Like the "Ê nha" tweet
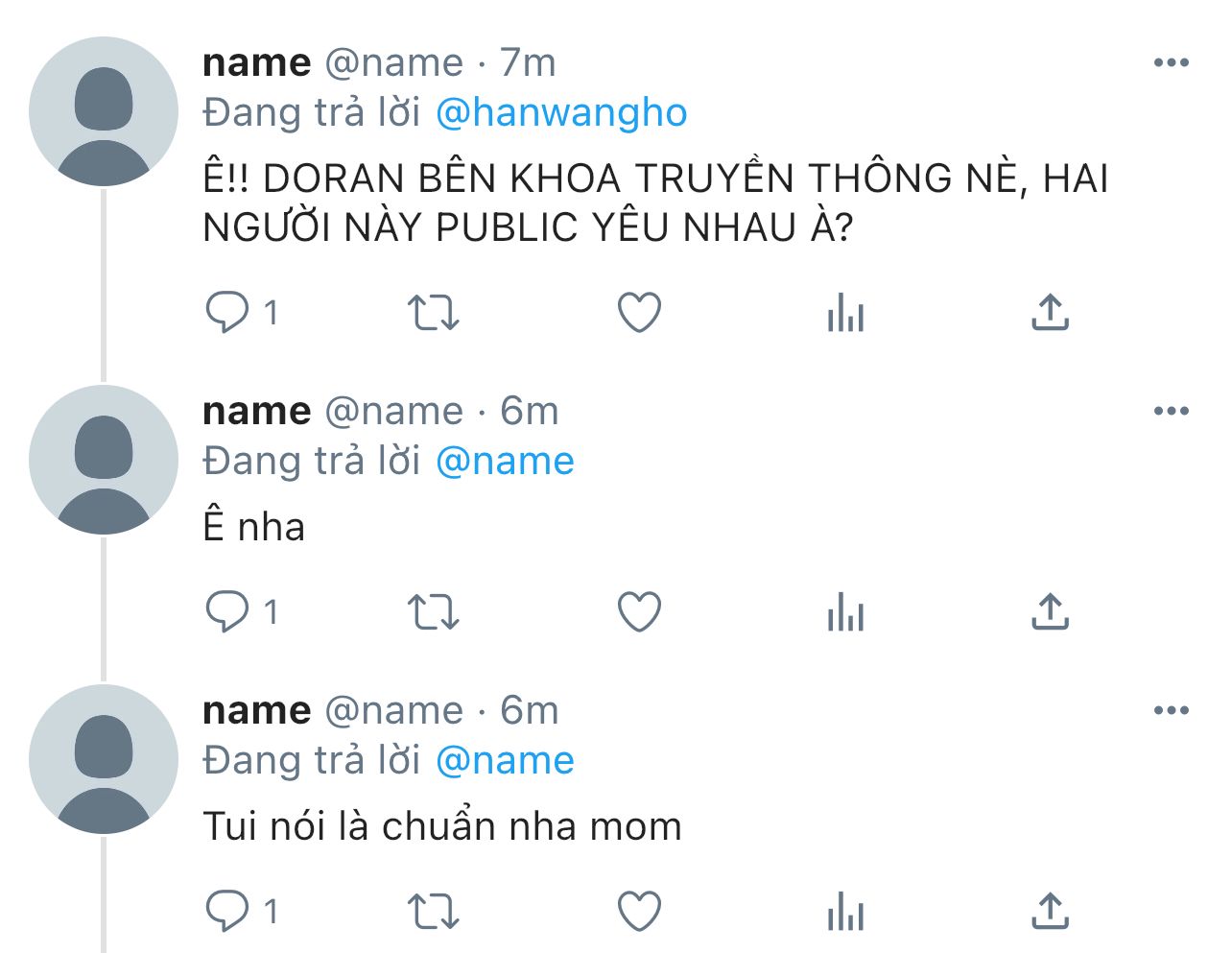Viewport: 1232px width, 953px height. (639, 612)
